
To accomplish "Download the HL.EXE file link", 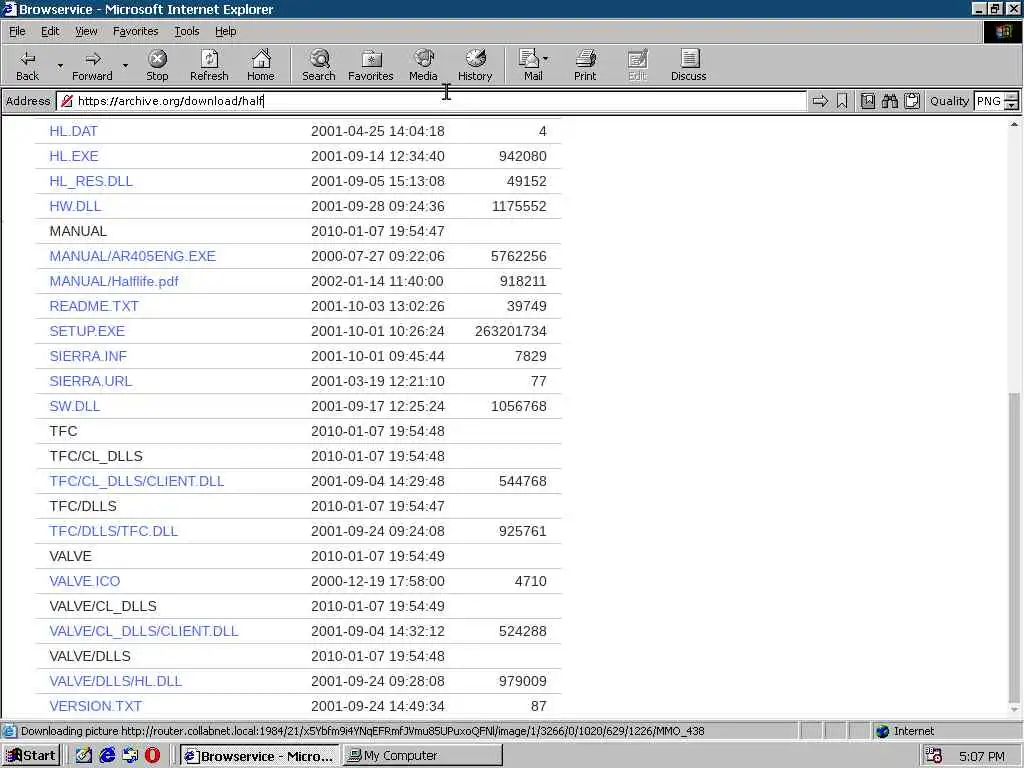I will click(x=74, y=156).
